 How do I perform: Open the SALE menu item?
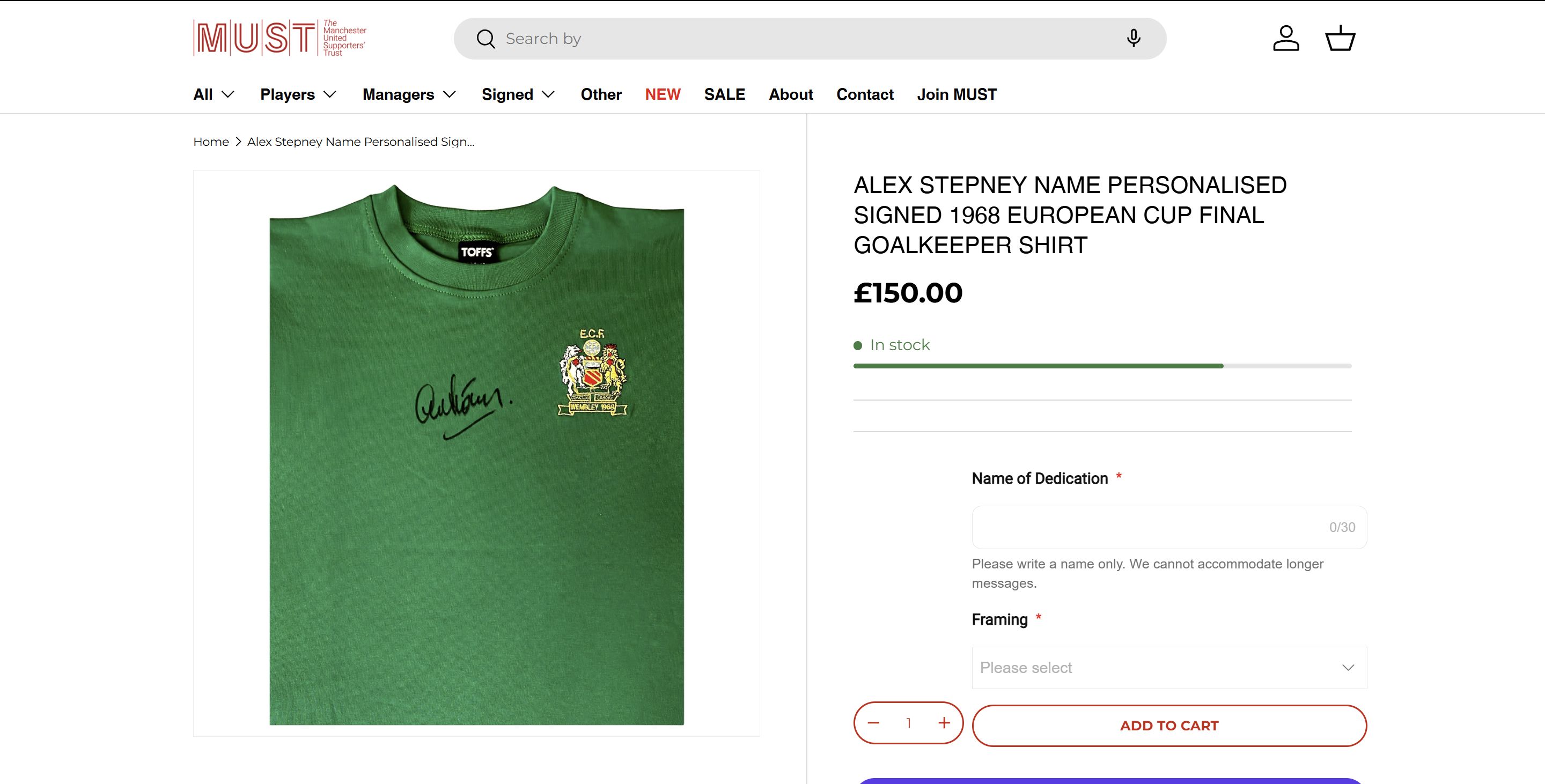[x=725, y=95]
